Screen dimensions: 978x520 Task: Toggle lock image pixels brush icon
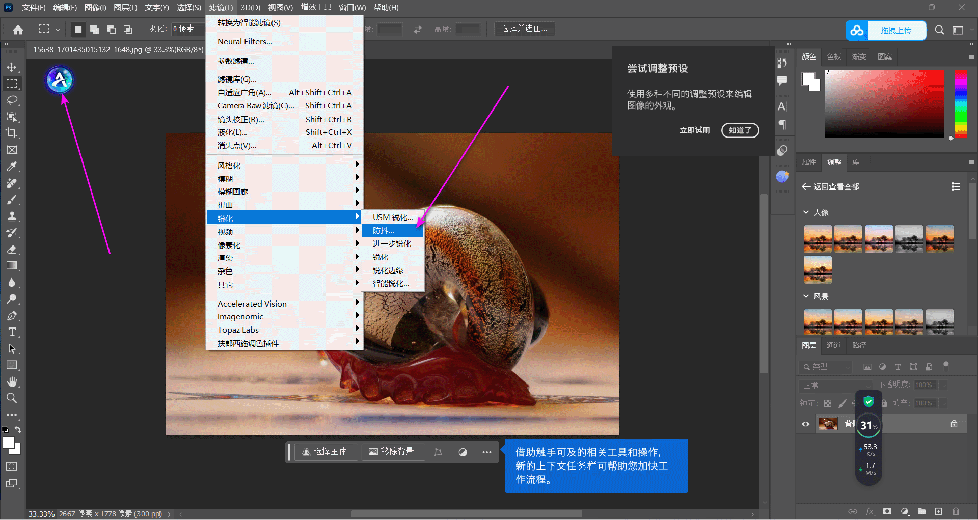click(843, 403)
